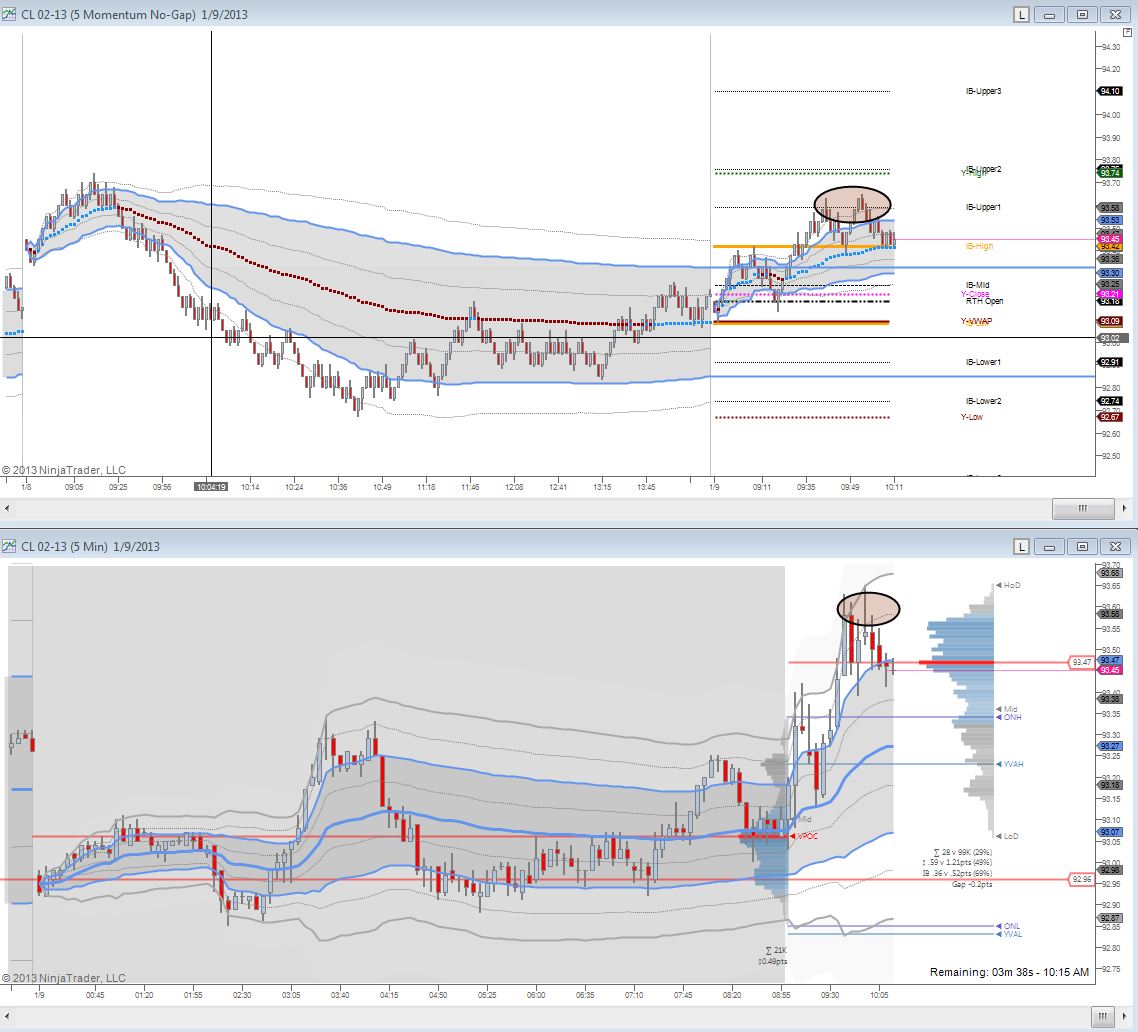The height and width of the screenshot is (1032, 1138).
Task: Minimize the 5 Momentum No-Gap chart window
Action: (1049, 15)
